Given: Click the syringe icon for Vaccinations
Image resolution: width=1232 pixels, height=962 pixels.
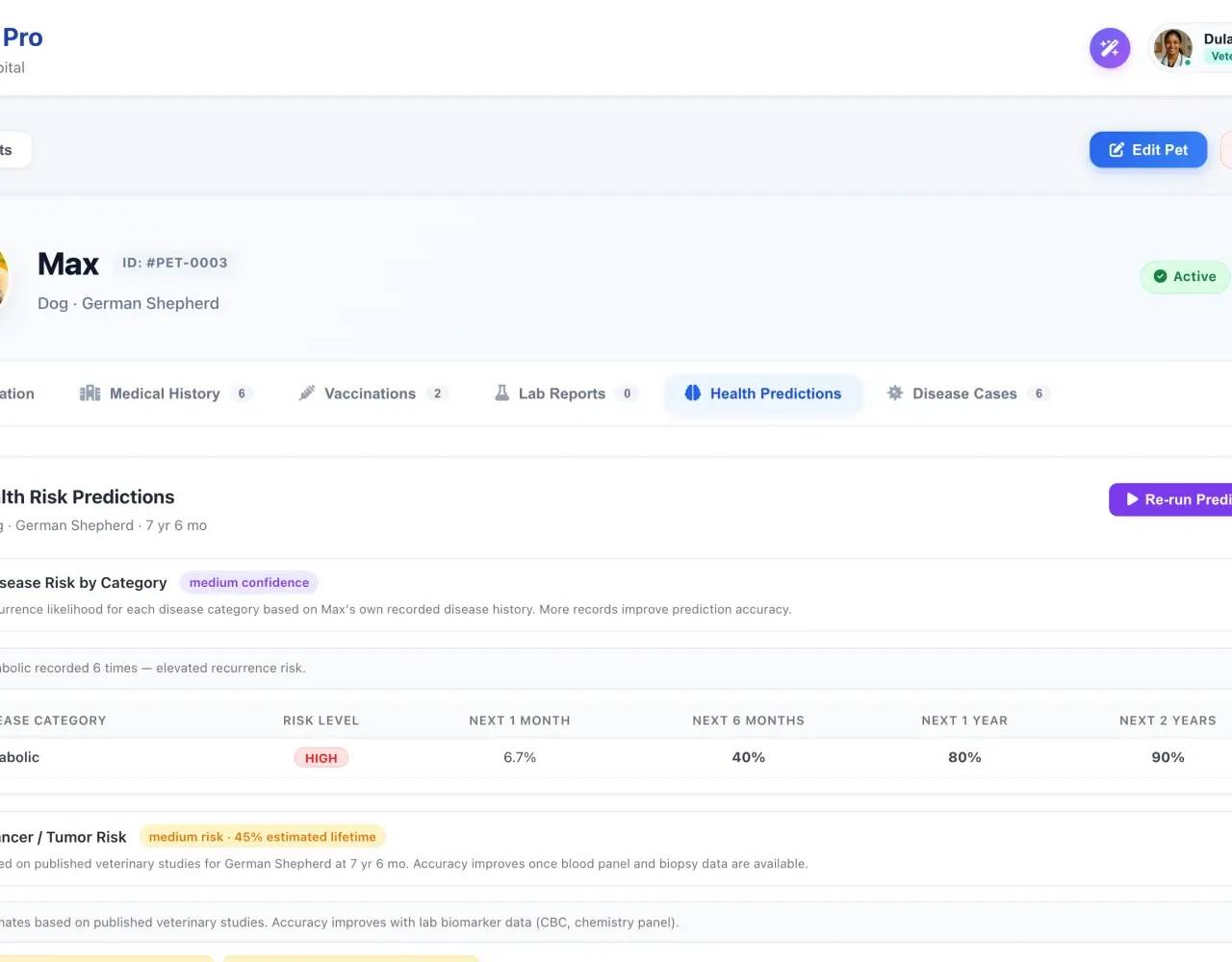Looking at the screenshot, I should tap(307, 393).
